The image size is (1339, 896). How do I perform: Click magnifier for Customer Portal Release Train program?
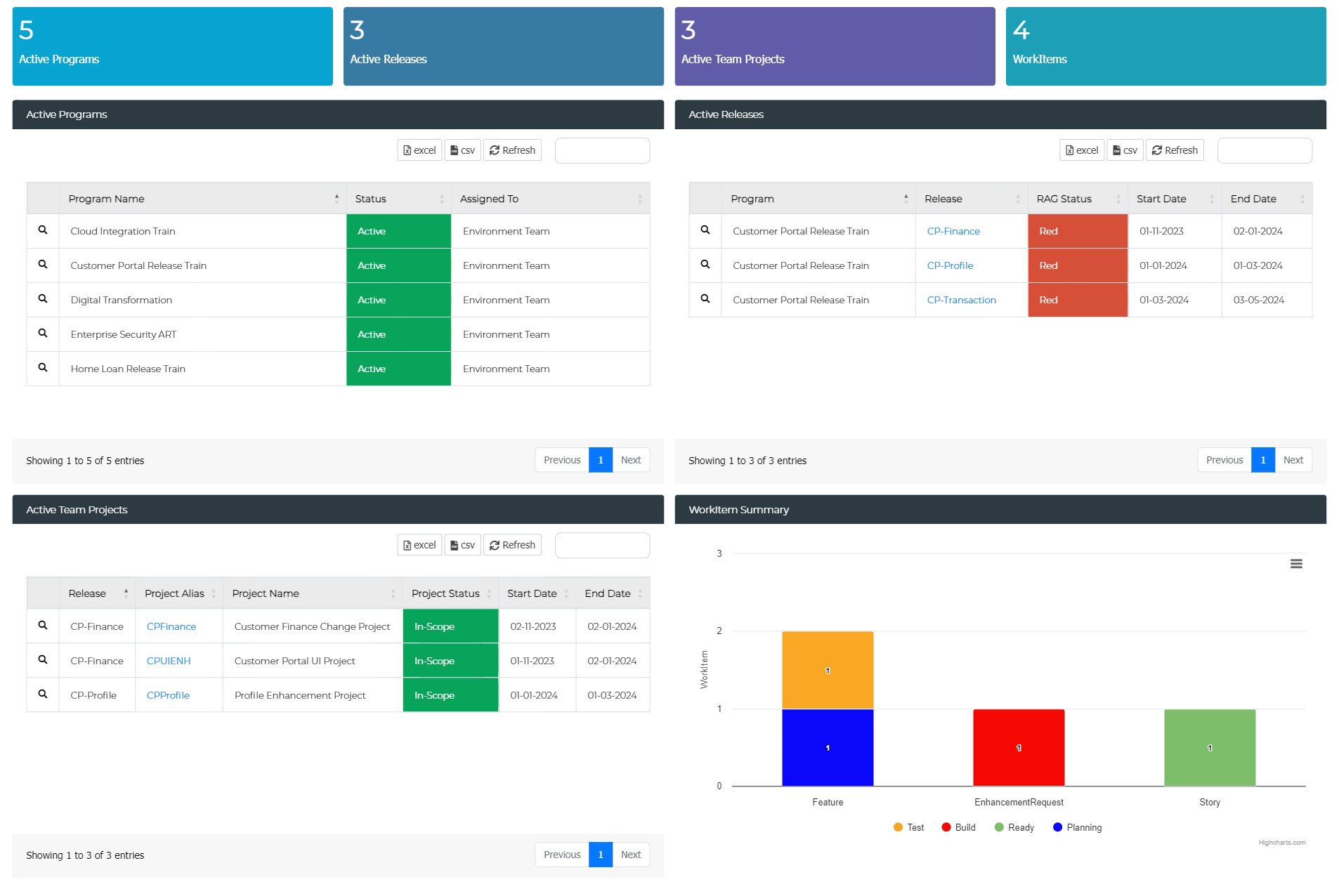(43, 265)
